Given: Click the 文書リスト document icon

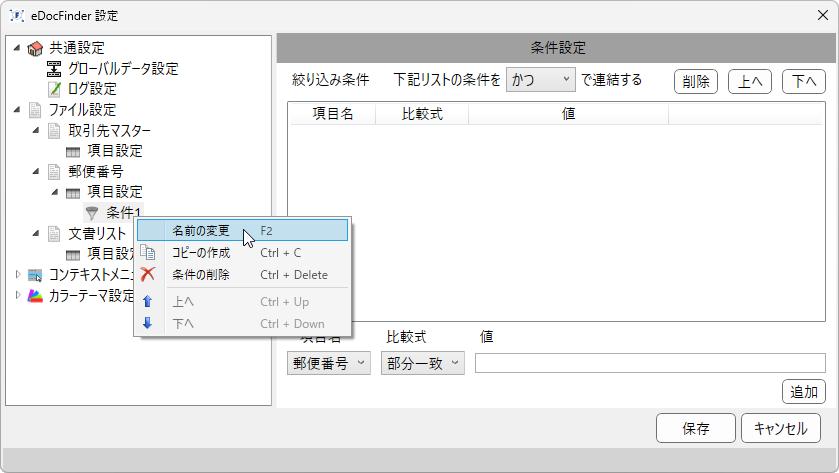Looking at the screenshot, I should pos(54,234).
